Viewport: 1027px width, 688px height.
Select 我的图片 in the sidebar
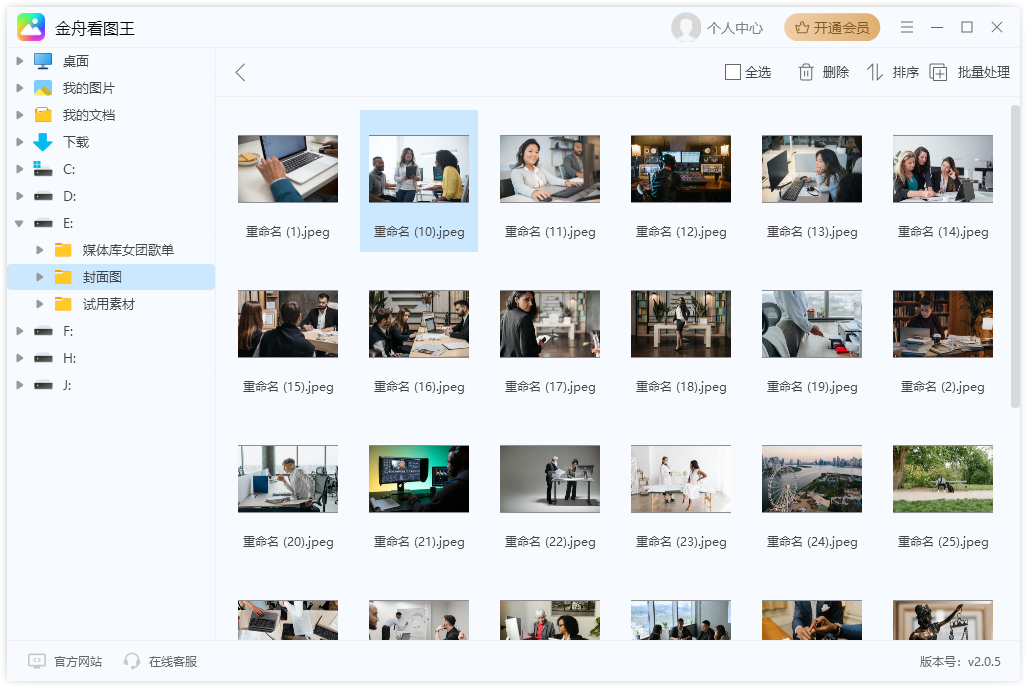88,88
